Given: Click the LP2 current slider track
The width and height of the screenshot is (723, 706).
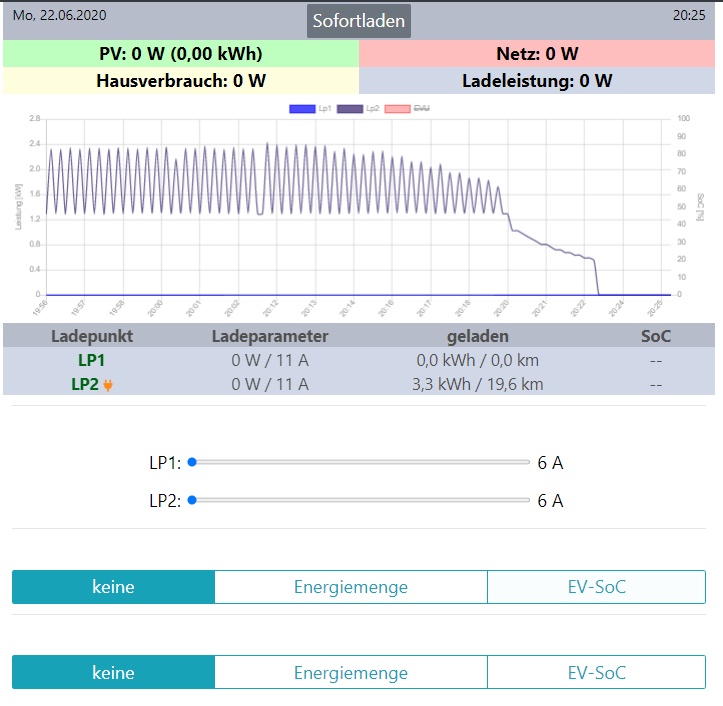Looking at the screenshot, I should point(360,500).
